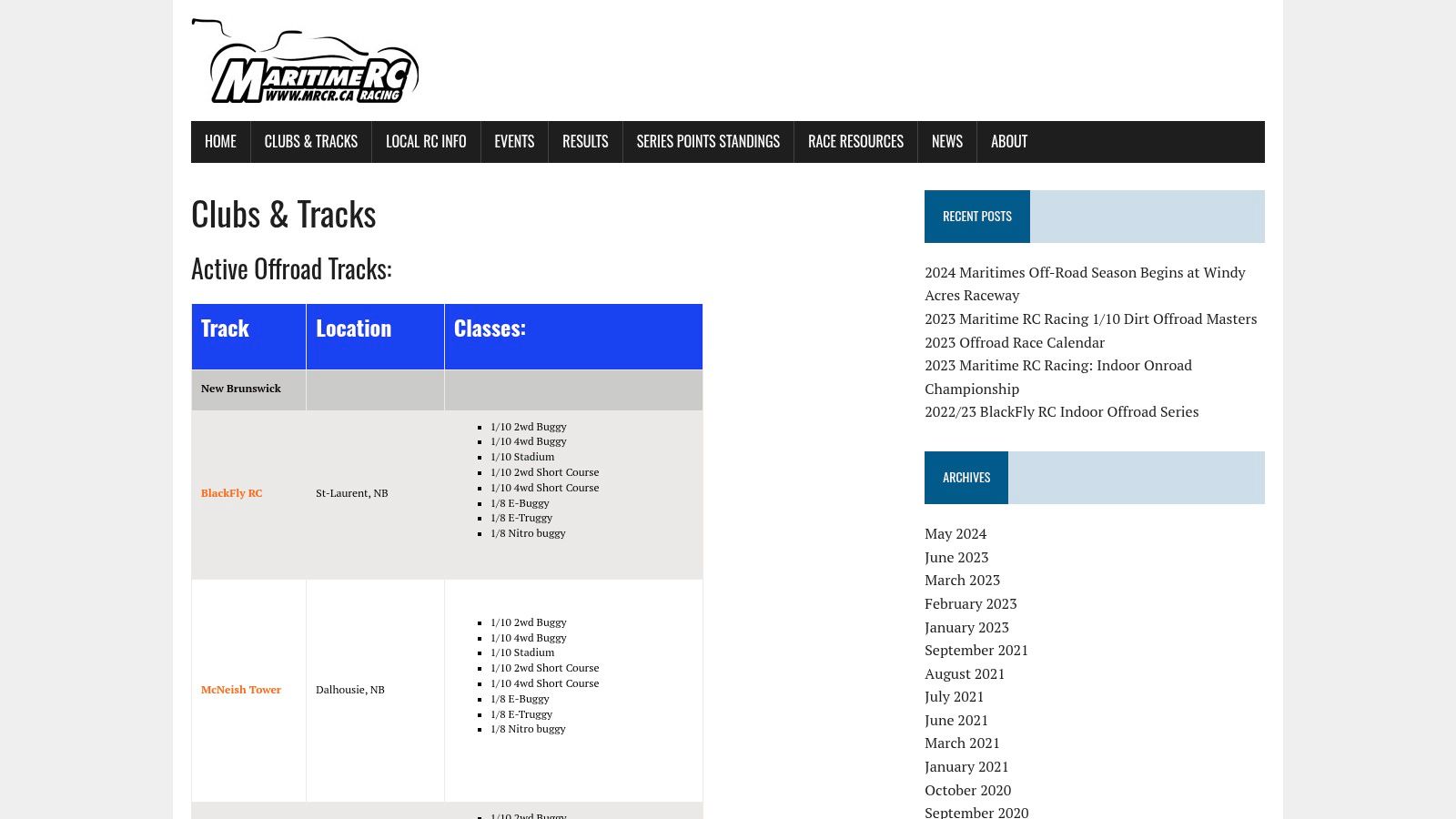Open the Home menu item
Screen dimensions: 1456x819
point(220,142)
